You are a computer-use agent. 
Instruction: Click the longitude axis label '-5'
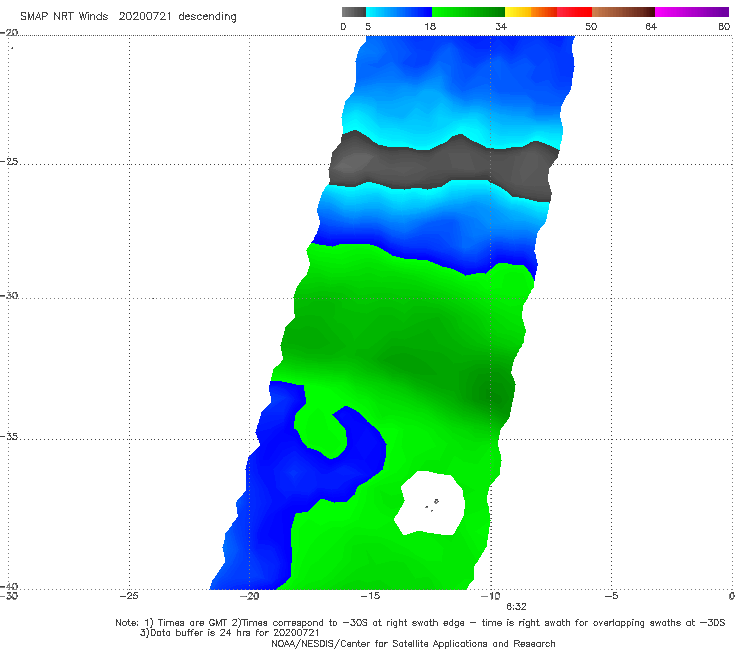pyautogui.click(x=611, y=596)
